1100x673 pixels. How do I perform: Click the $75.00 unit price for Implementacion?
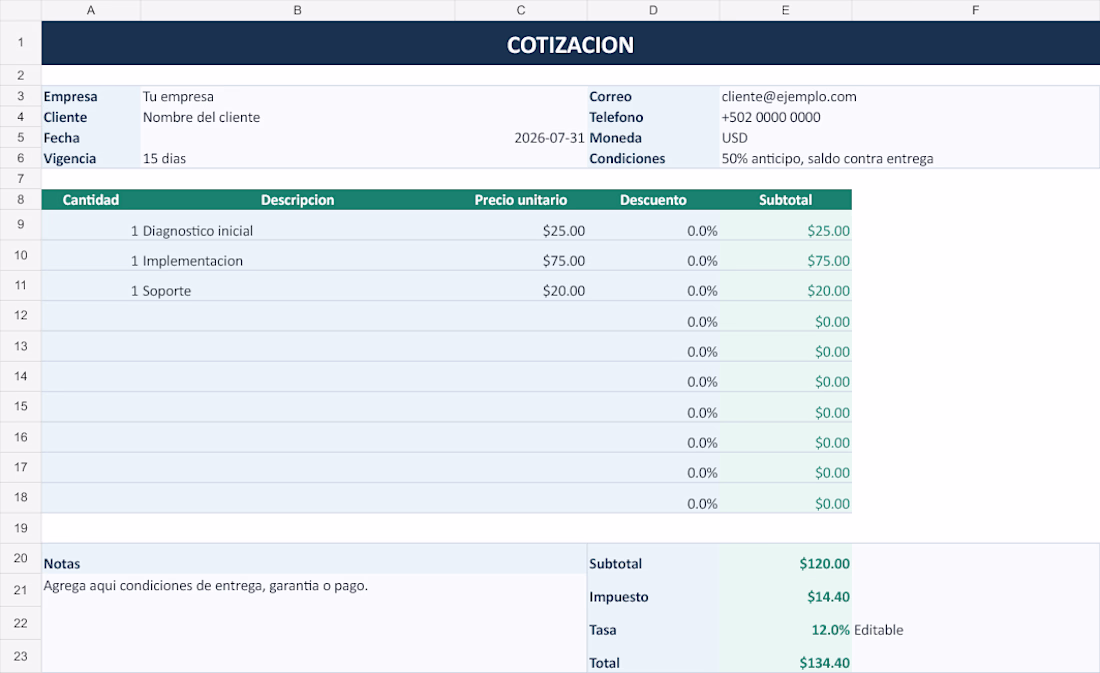point(521,260)
